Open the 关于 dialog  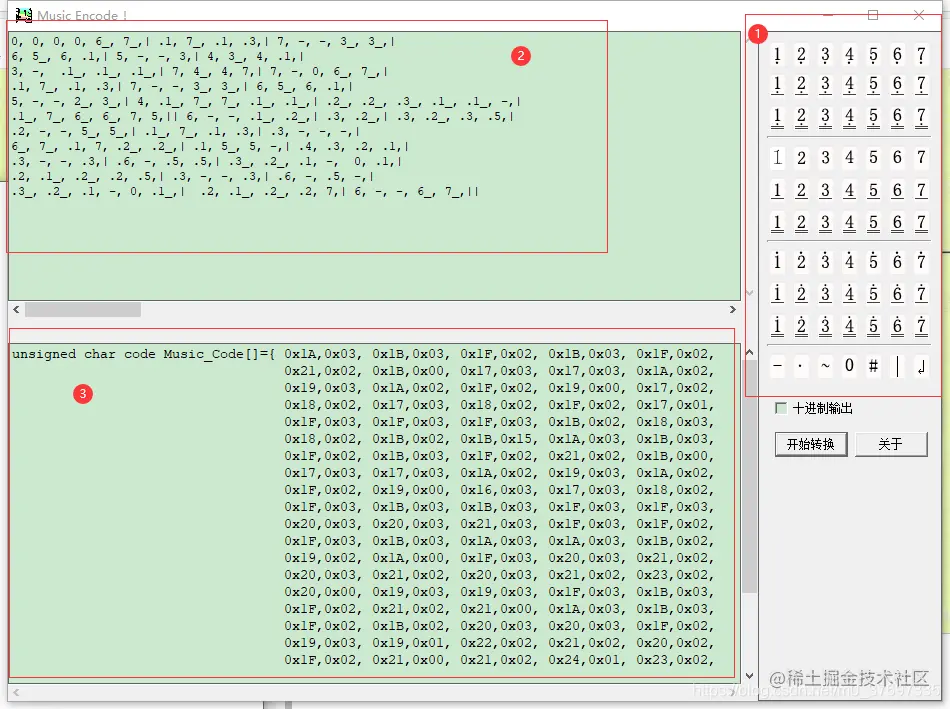tap(891, 444)
